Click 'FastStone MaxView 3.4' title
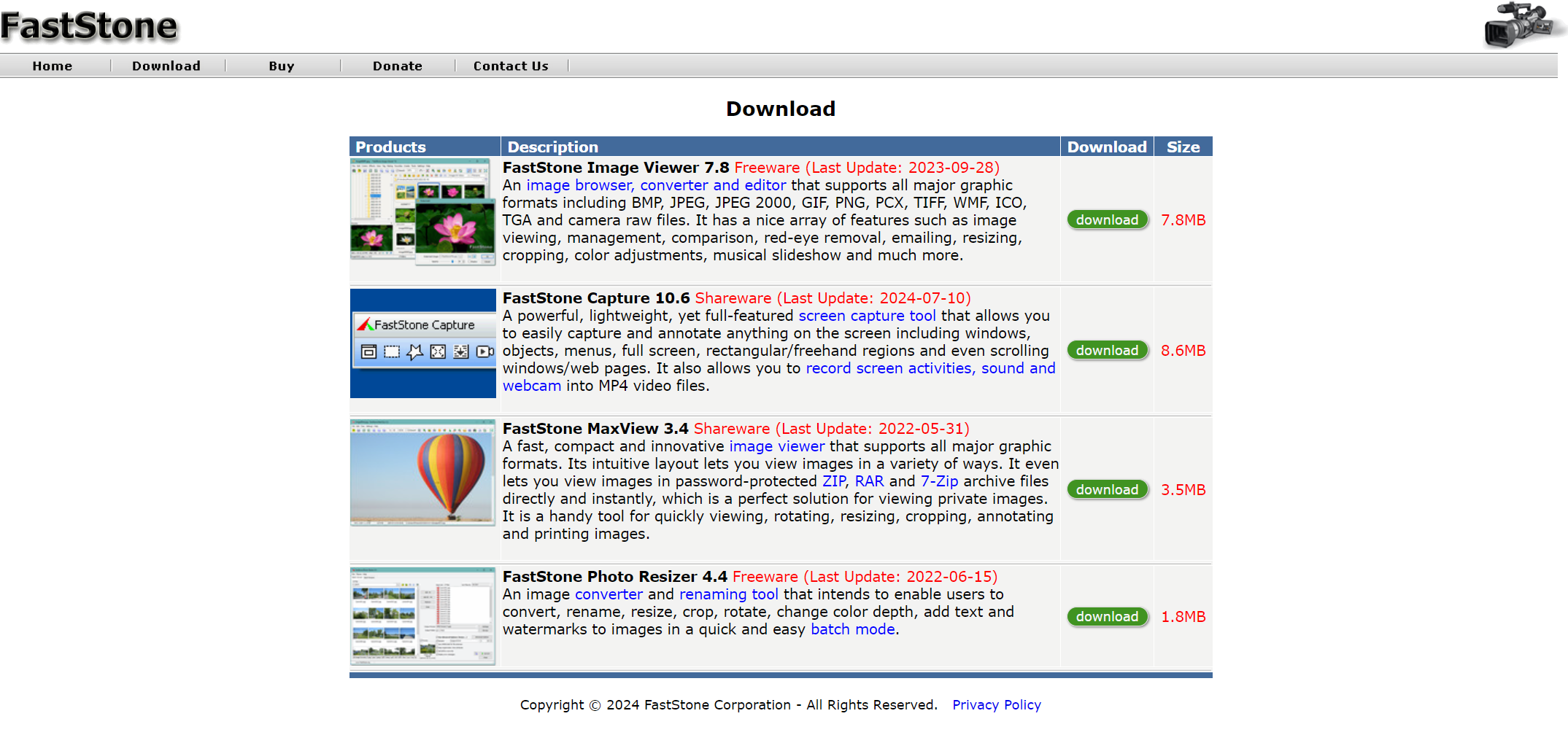The image size is (1568, 735). (x=595, y=429)
